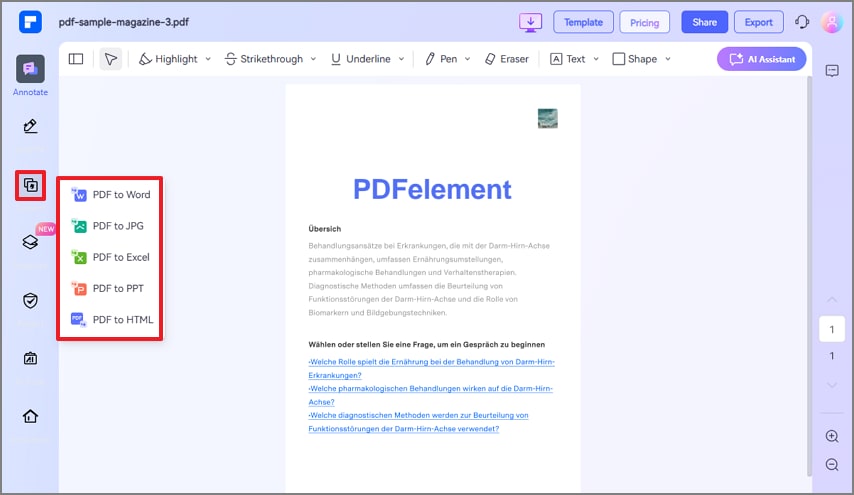Select the Shape tool
Screen dimensions: 854x495
pyautogui.click(x=635, y=59)
